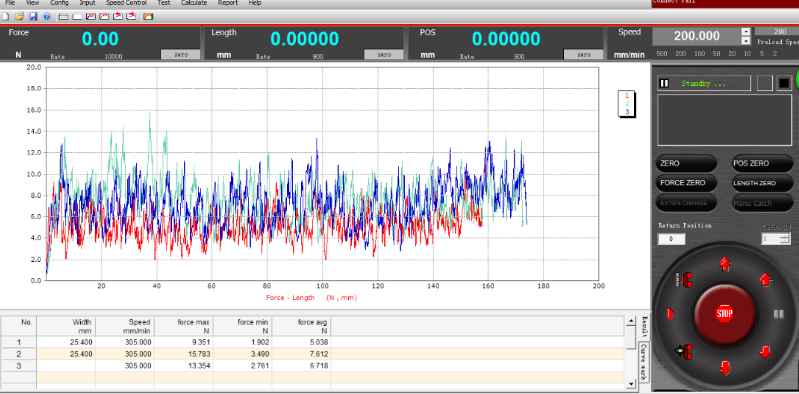Click the results table scroll-up arrow
799x394 pixels.
click(x=631, y=321)
